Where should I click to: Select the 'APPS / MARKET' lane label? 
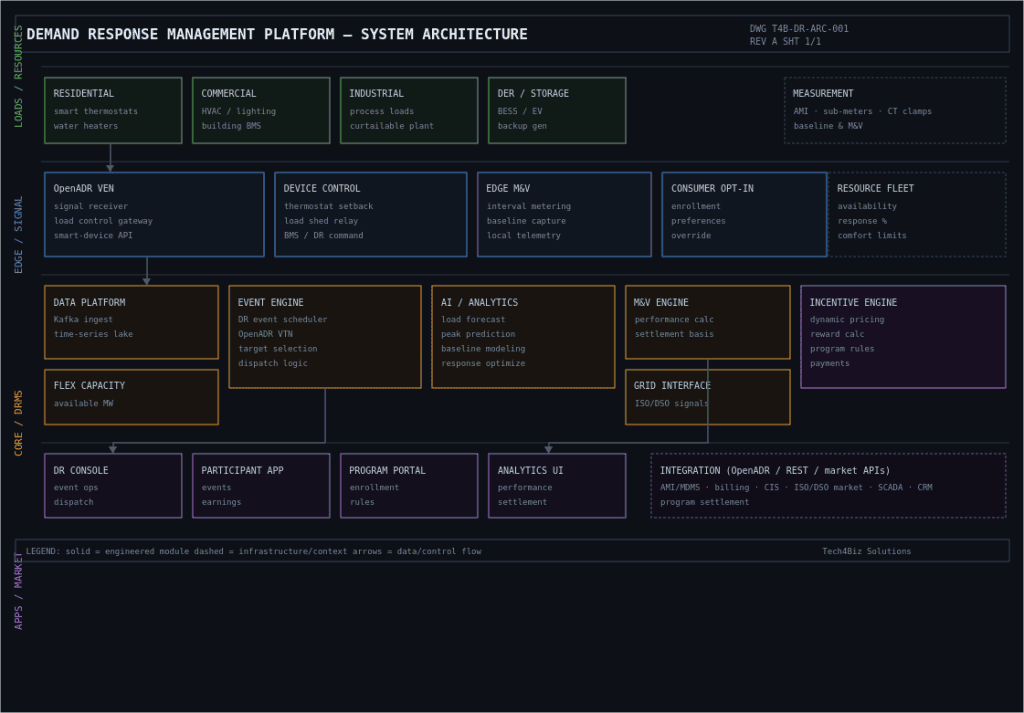click(18, 591)
